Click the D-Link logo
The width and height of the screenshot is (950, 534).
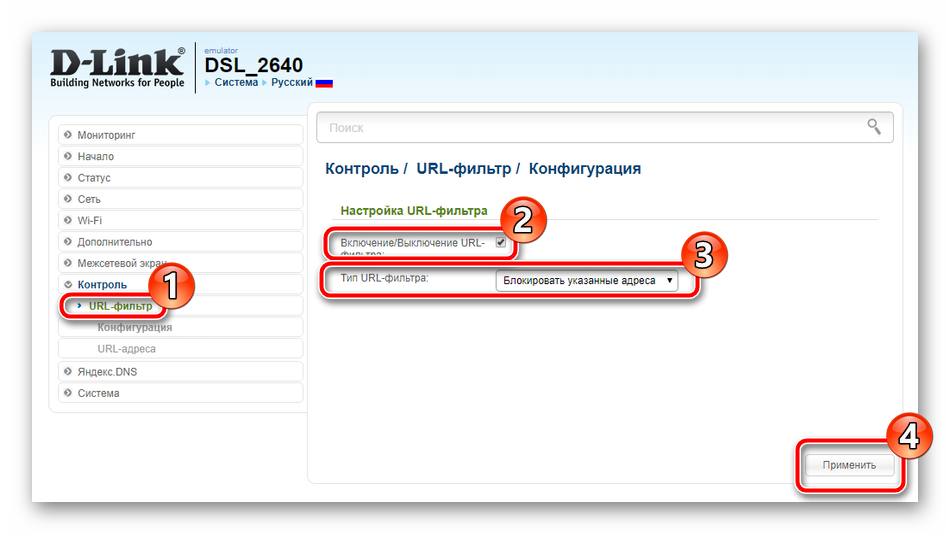[x=117, y=68]
